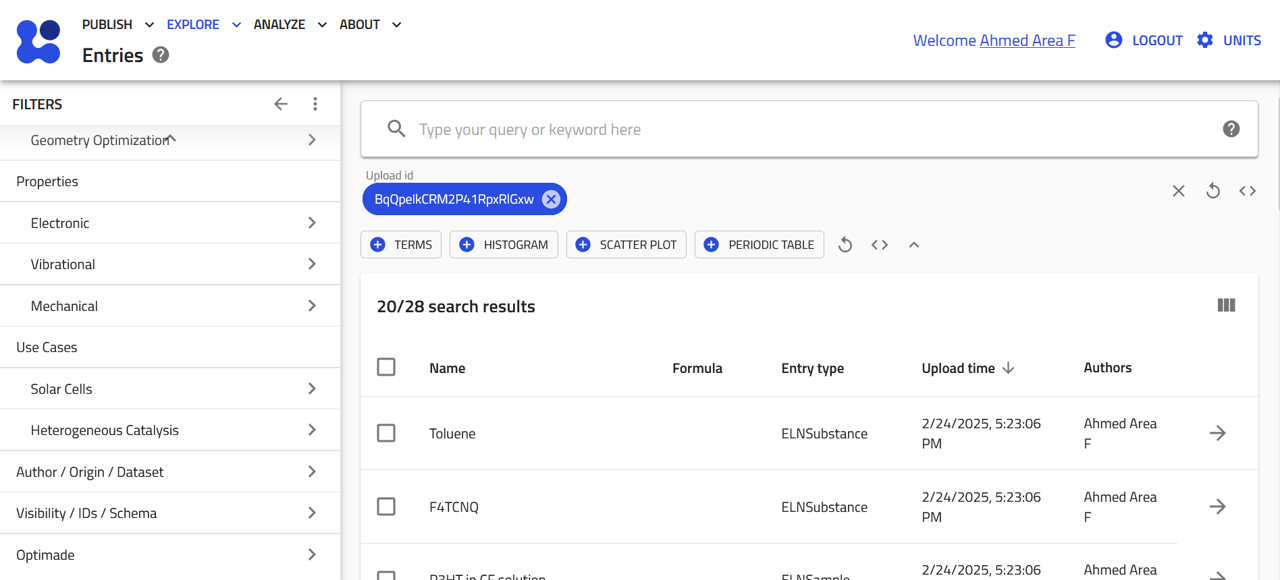Select the F4TCNQ entry checkbox
Image resolution: width=1280 pixels, height=580 pixels.
tap(386, 507)
